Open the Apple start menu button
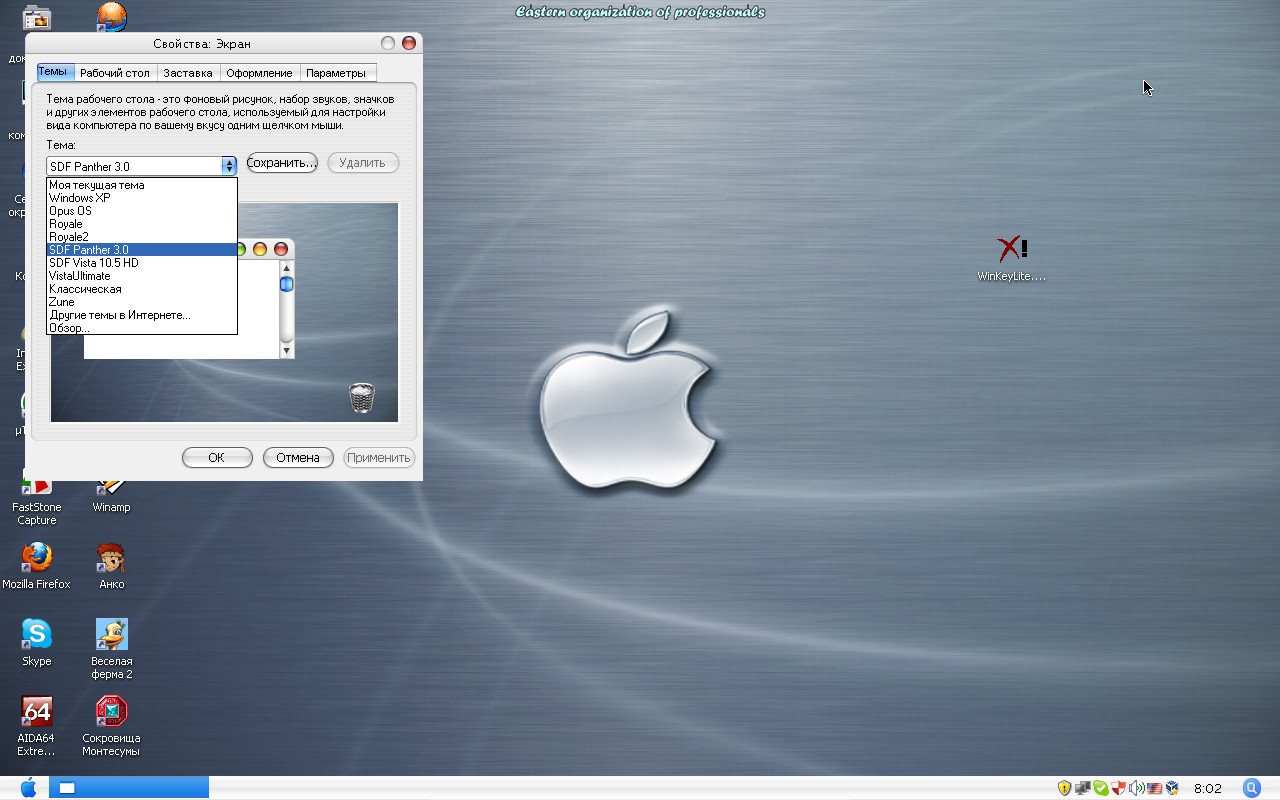1280x800 pixels. [x=28, y=788]
